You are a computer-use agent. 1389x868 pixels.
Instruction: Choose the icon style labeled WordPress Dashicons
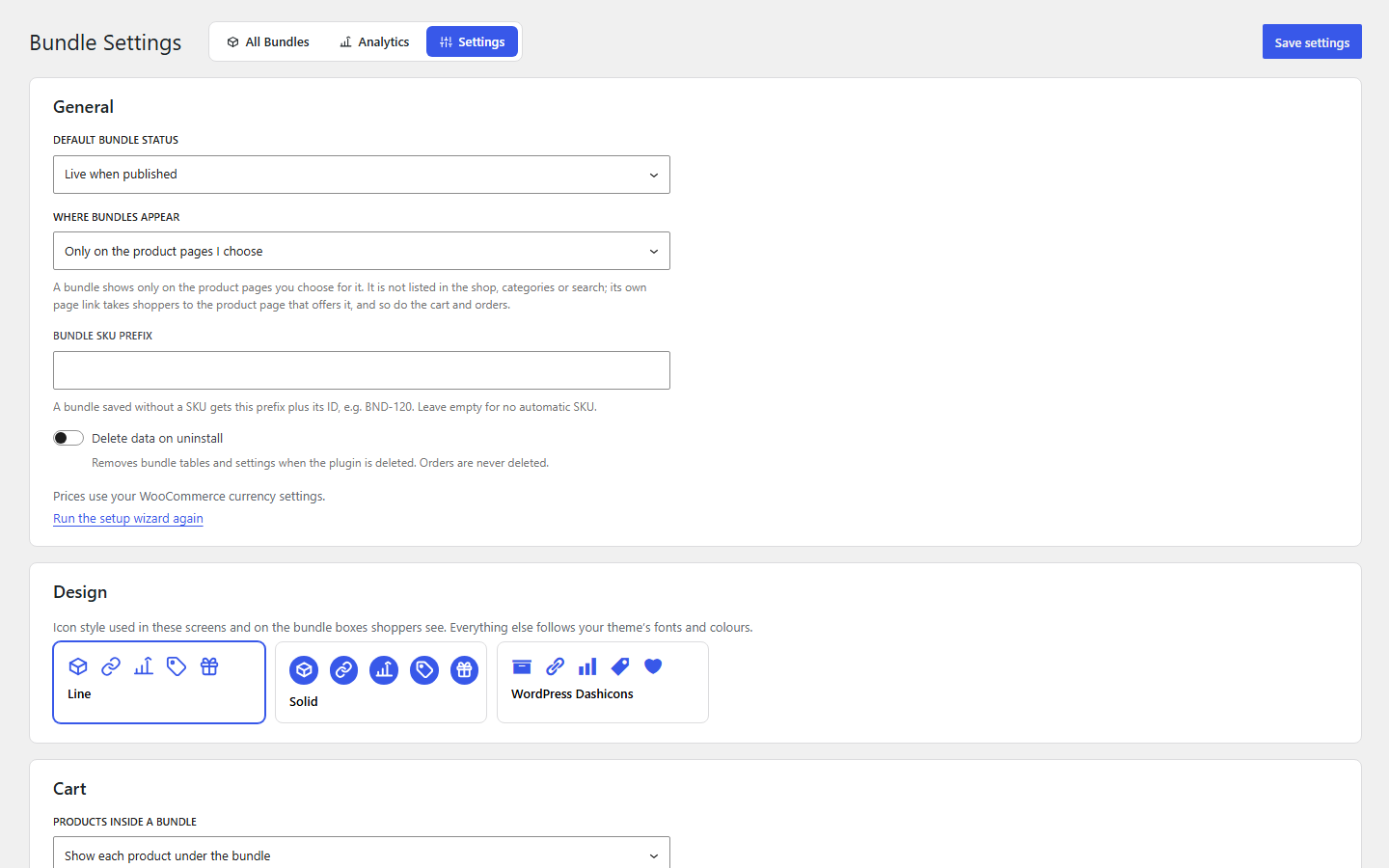coord(603,682)
